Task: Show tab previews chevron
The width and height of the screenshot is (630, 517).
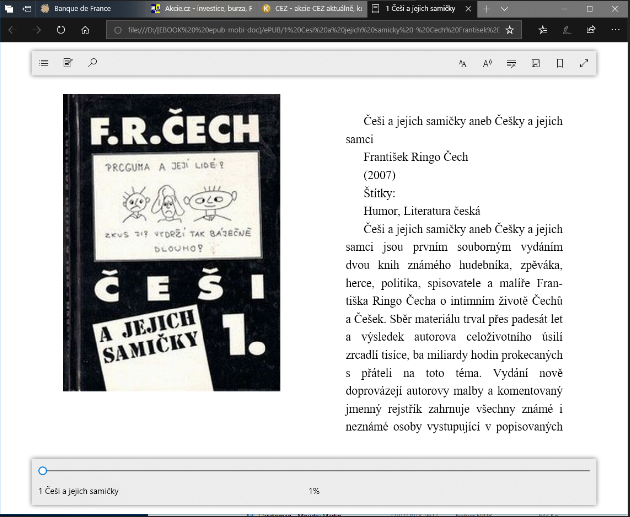Action: coord(505,9)
